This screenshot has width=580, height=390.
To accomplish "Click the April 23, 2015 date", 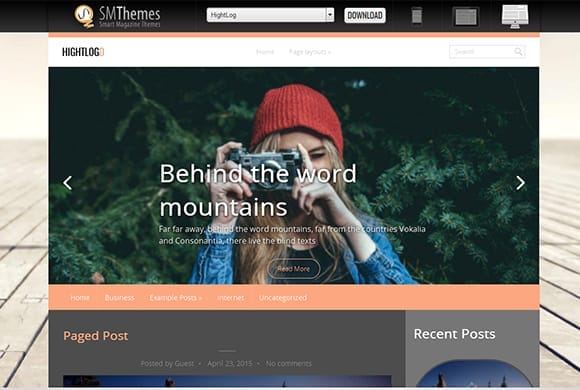I will [x=230, y=364].
